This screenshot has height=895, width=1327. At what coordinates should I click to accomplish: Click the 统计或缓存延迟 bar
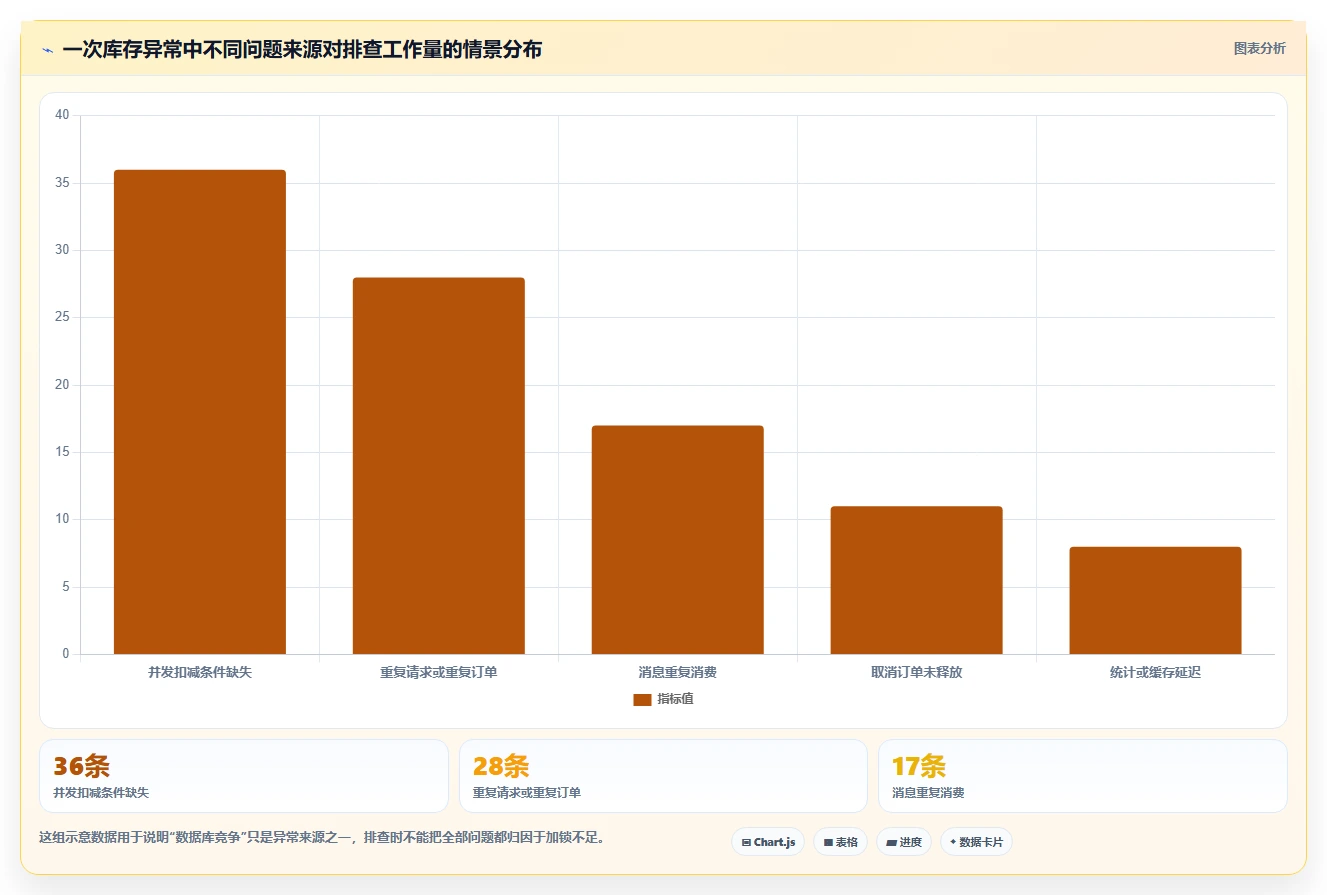point(1155,601)
